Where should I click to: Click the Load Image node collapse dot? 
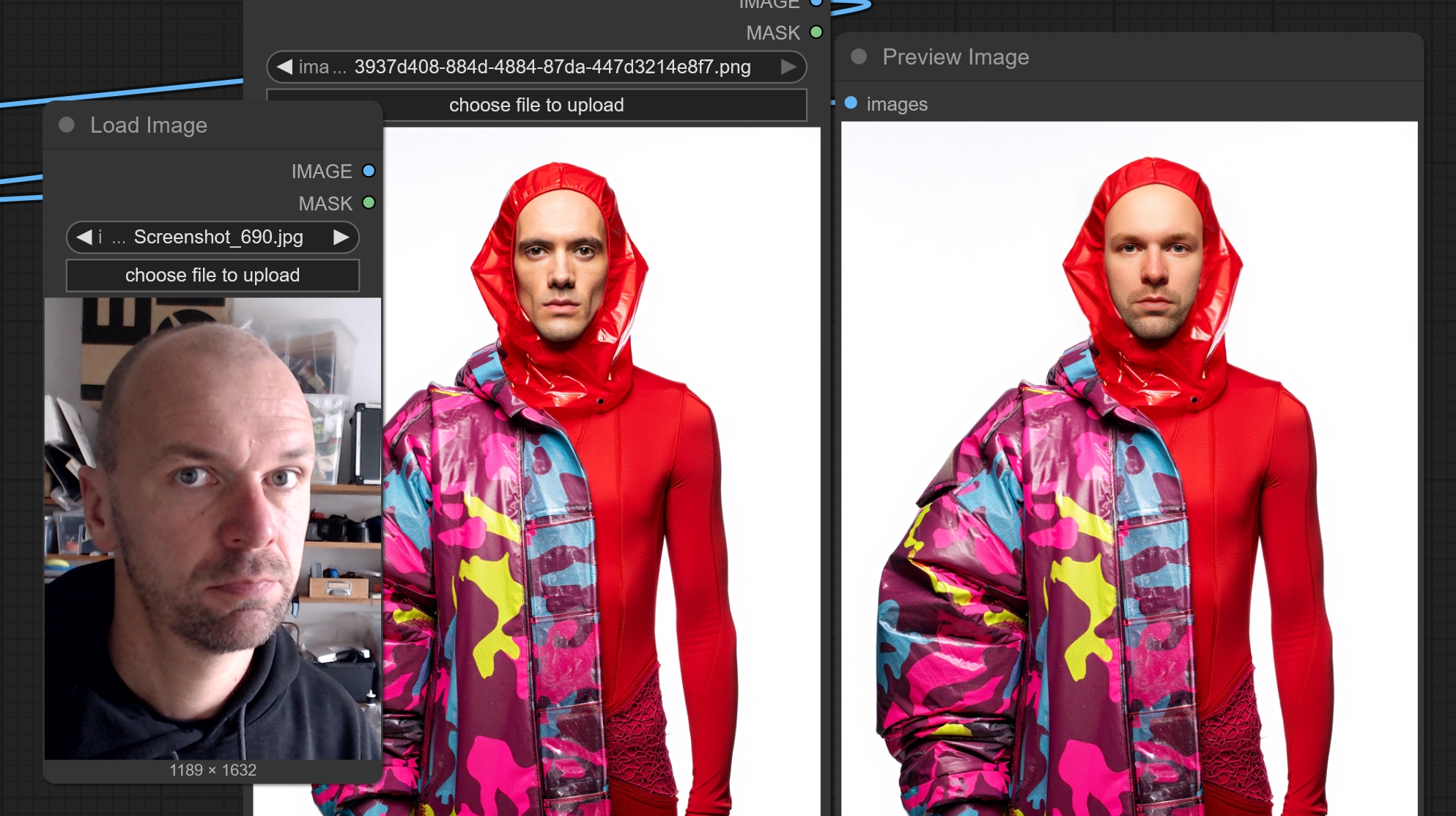pos(67,125)
